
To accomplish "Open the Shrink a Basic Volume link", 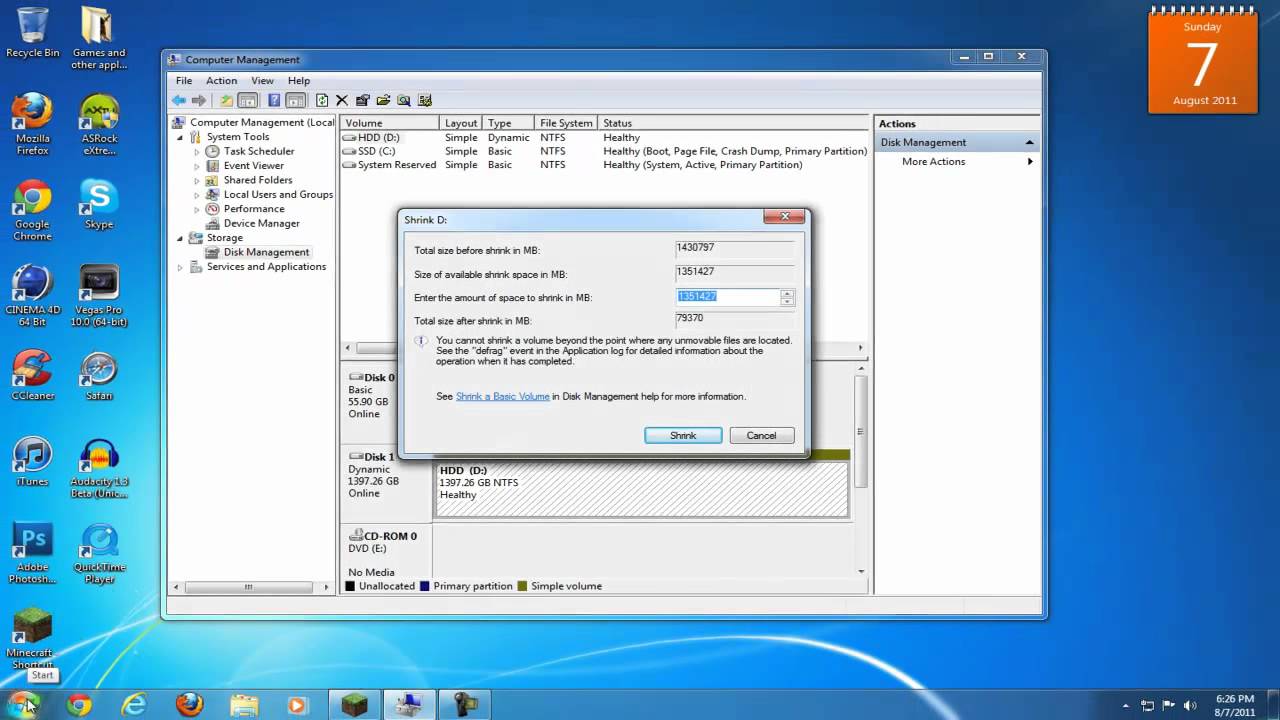I will [x=502, y=397].
